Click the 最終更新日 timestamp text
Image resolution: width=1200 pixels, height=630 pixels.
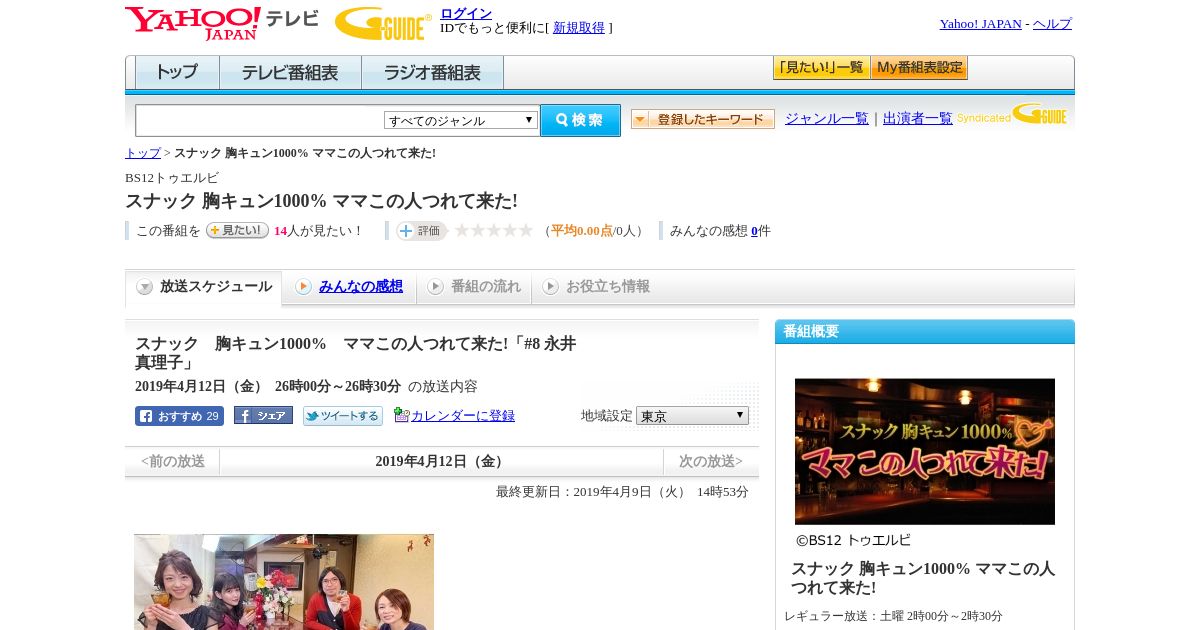click(x=622, y=492)
